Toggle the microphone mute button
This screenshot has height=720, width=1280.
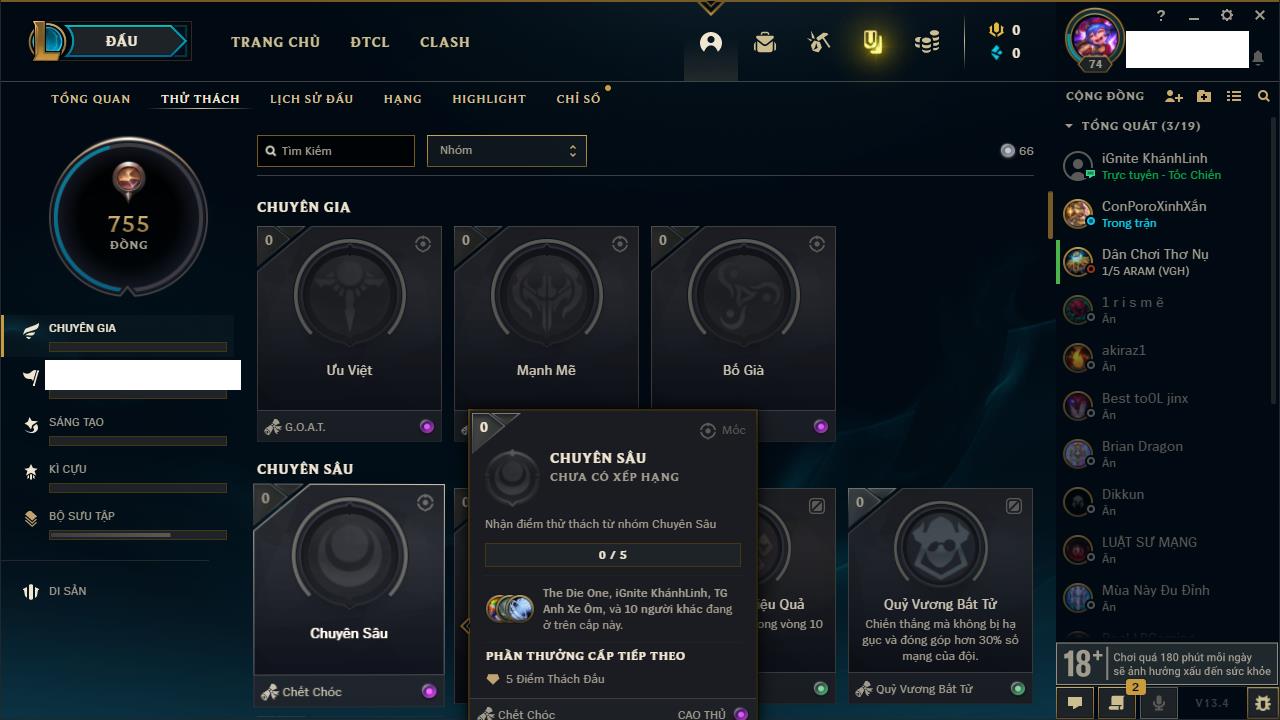tap(1159, 703)
